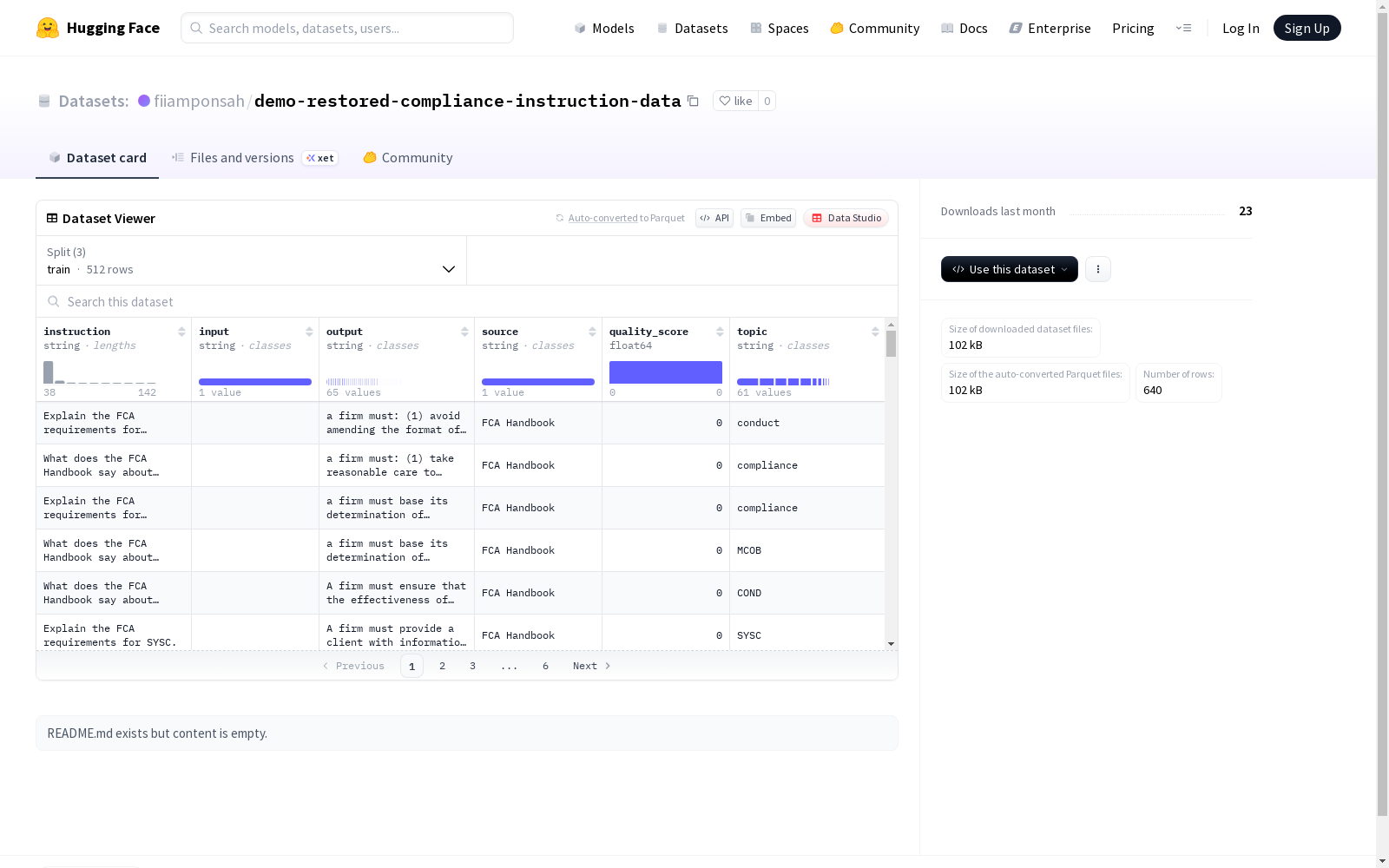Click the 'COND' topic cell
Screen dimensions: 1389x868
pyautogui.click(x=807, y=593)
